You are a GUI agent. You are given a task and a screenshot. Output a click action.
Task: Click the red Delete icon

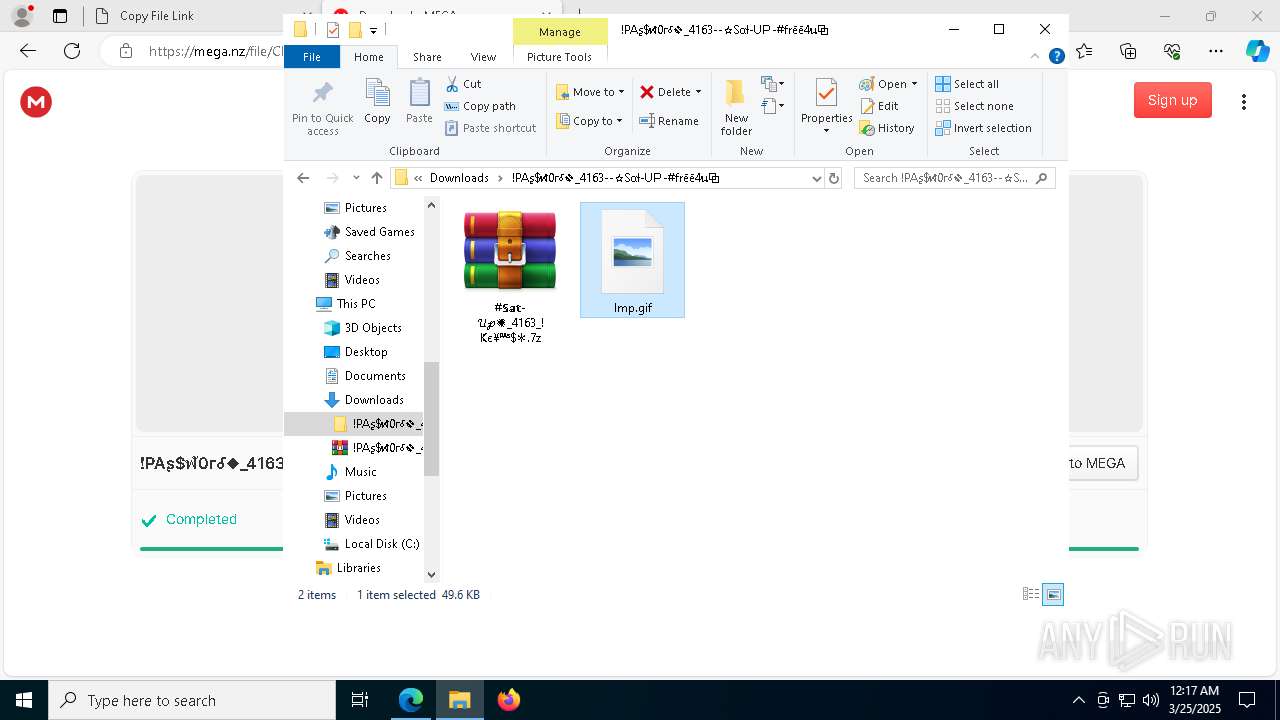coord(647,92)
